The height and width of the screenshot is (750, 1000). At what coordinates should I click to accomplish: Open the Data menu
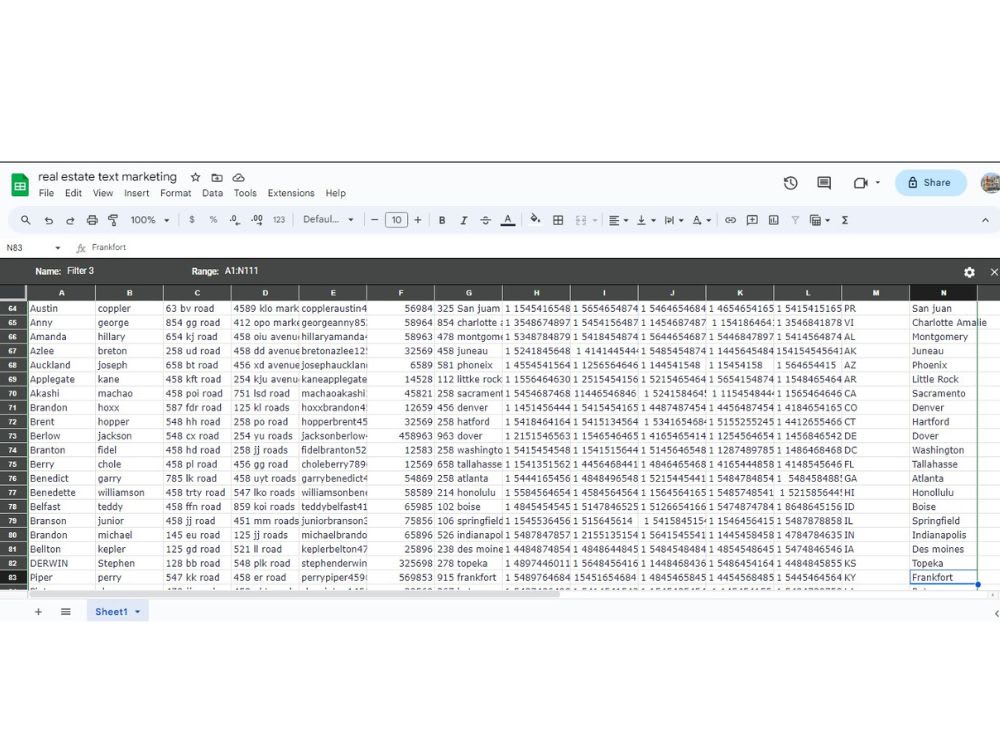(x=212, y=193)
